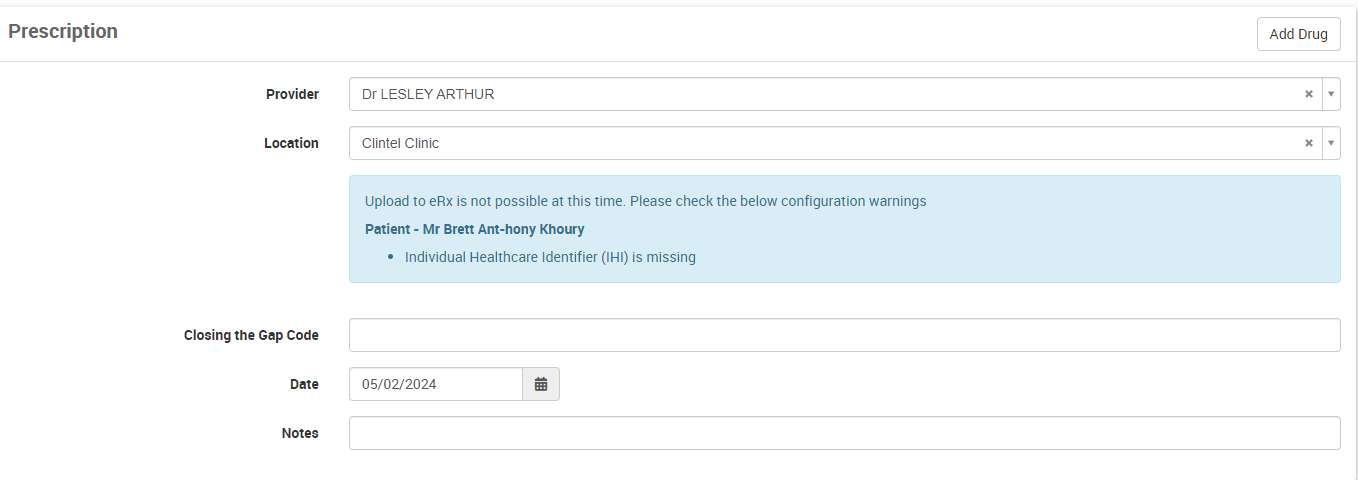
Task: Remove the Clintel Clinic location selection
Action: (x=1308, y=143)
